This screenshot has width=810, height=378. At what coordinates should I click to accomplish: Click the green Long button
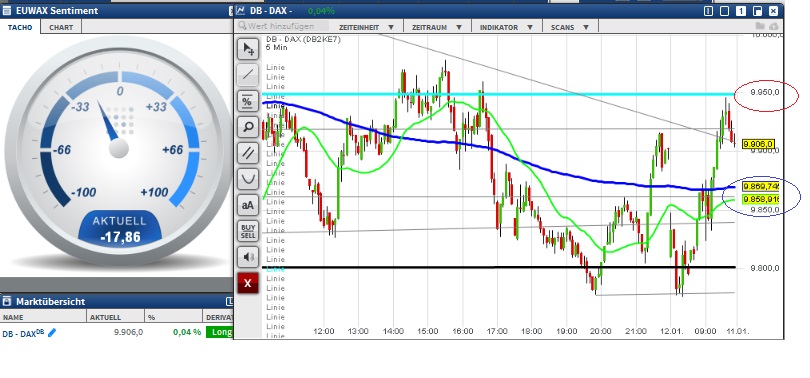(x=220, y=332)
